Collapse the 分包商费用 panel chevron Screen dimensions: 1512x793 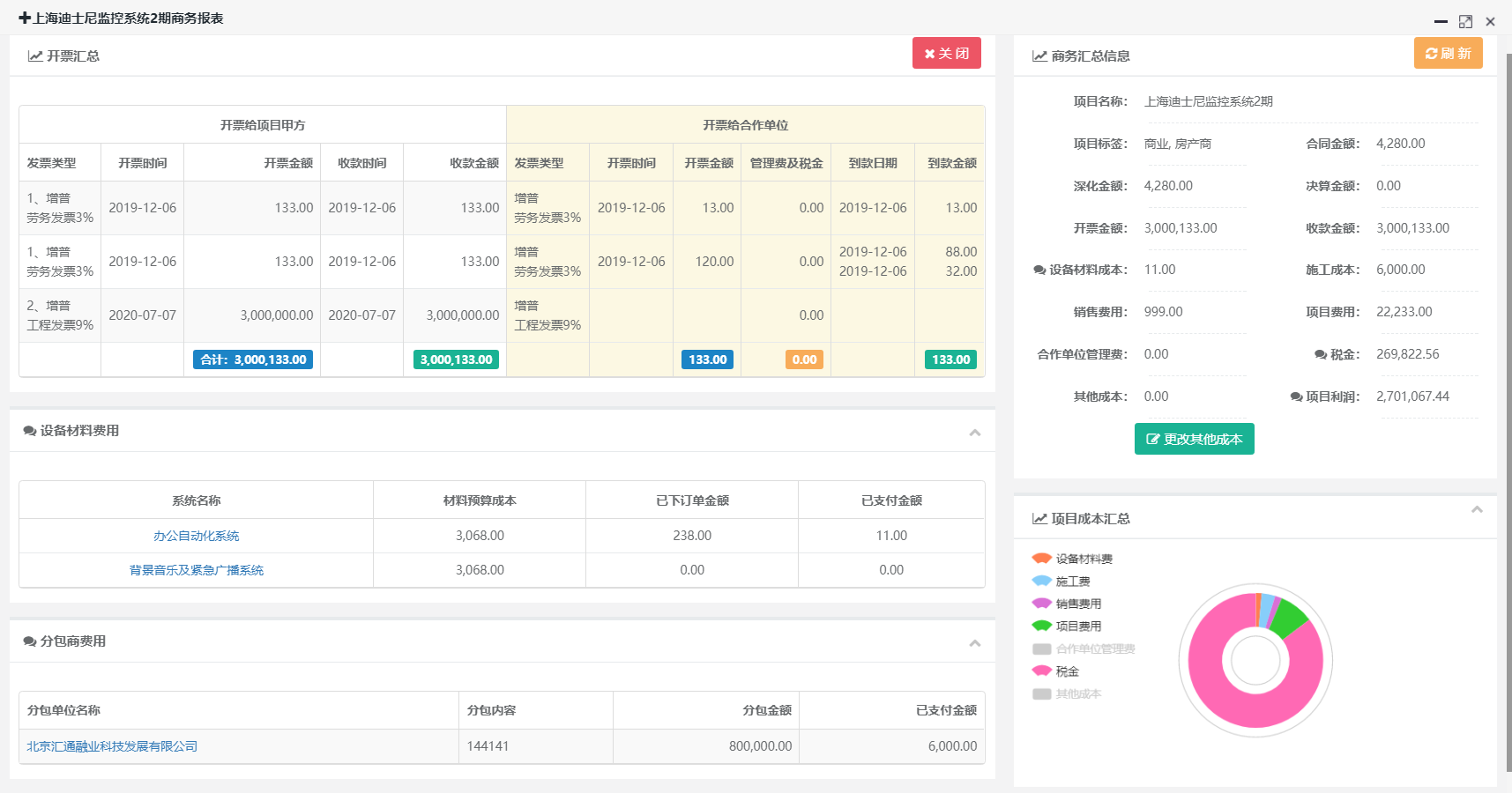tap(974, 642)
